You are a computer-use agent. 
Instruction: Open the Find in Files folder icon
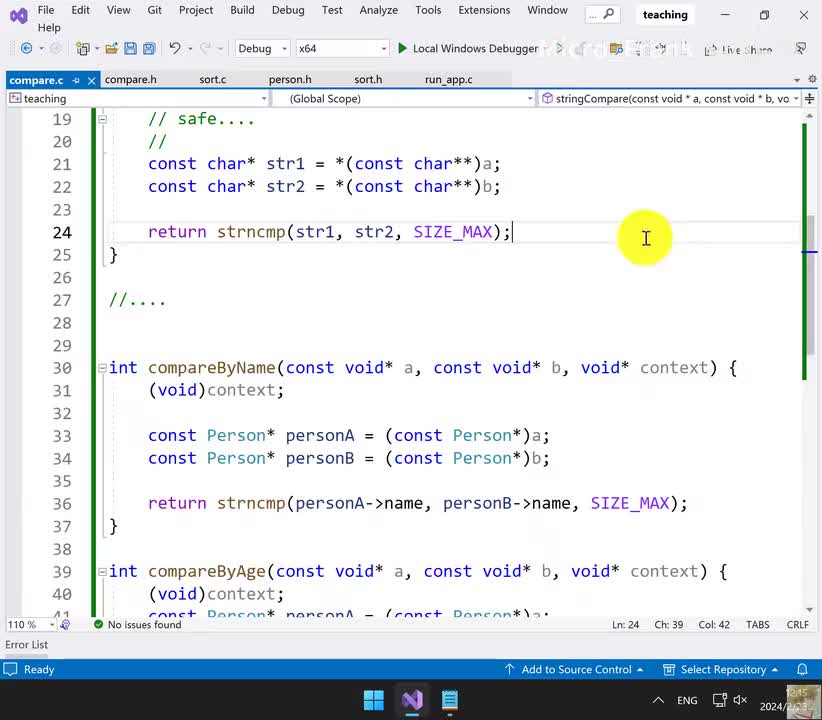[616, 49]
